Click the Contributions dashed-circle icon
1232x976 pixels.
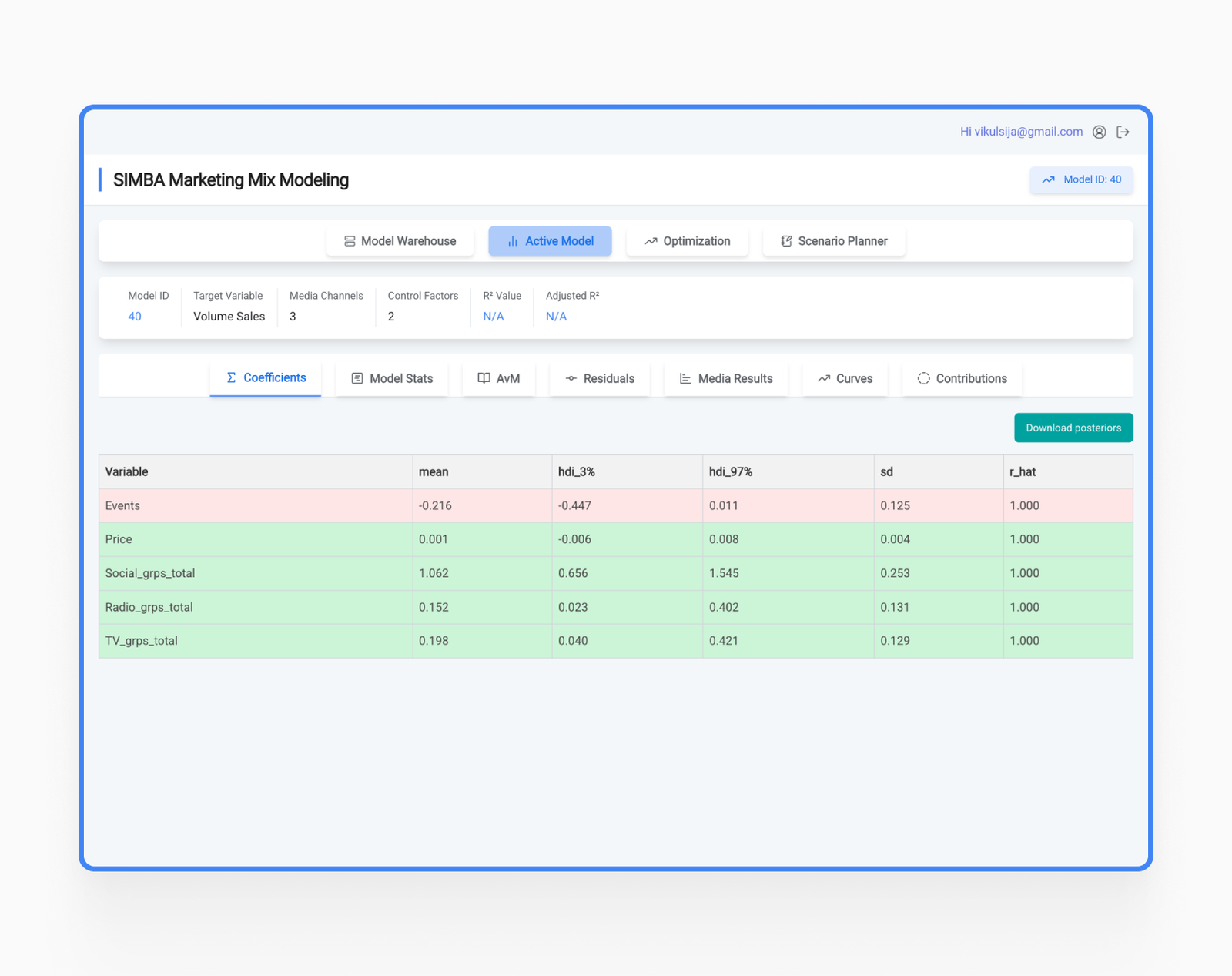coord(923,378)
